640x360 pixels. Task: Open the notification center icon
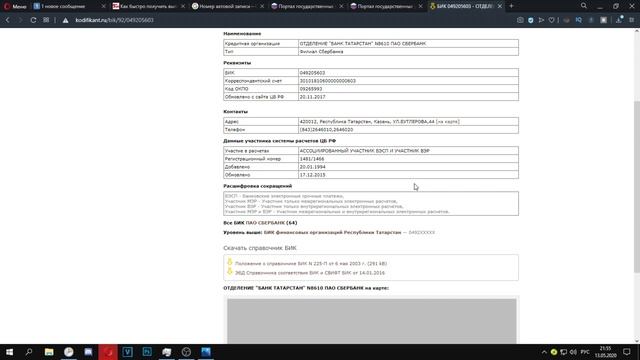(x=627, y=352)
